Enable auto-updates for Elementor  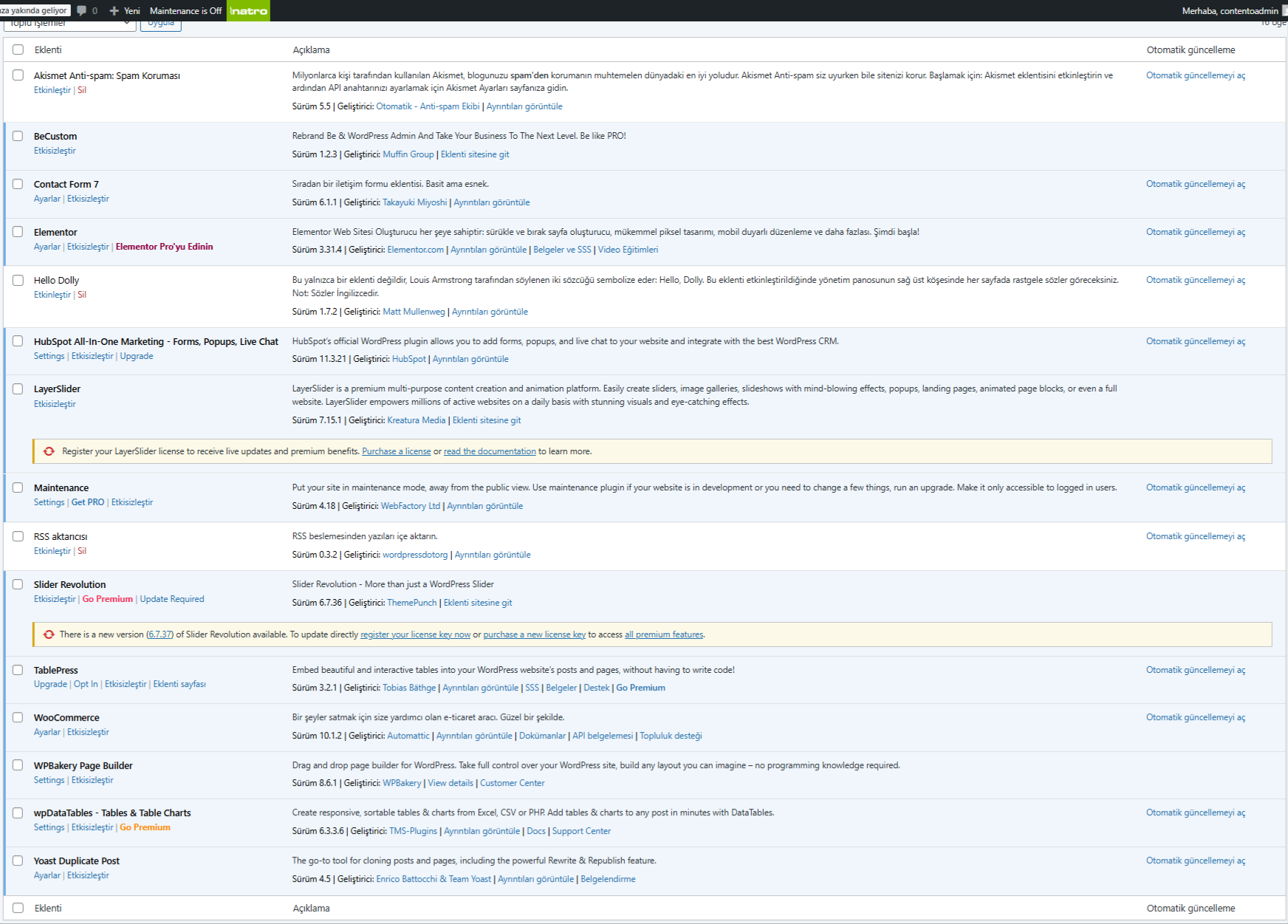tap(1196, 232)
